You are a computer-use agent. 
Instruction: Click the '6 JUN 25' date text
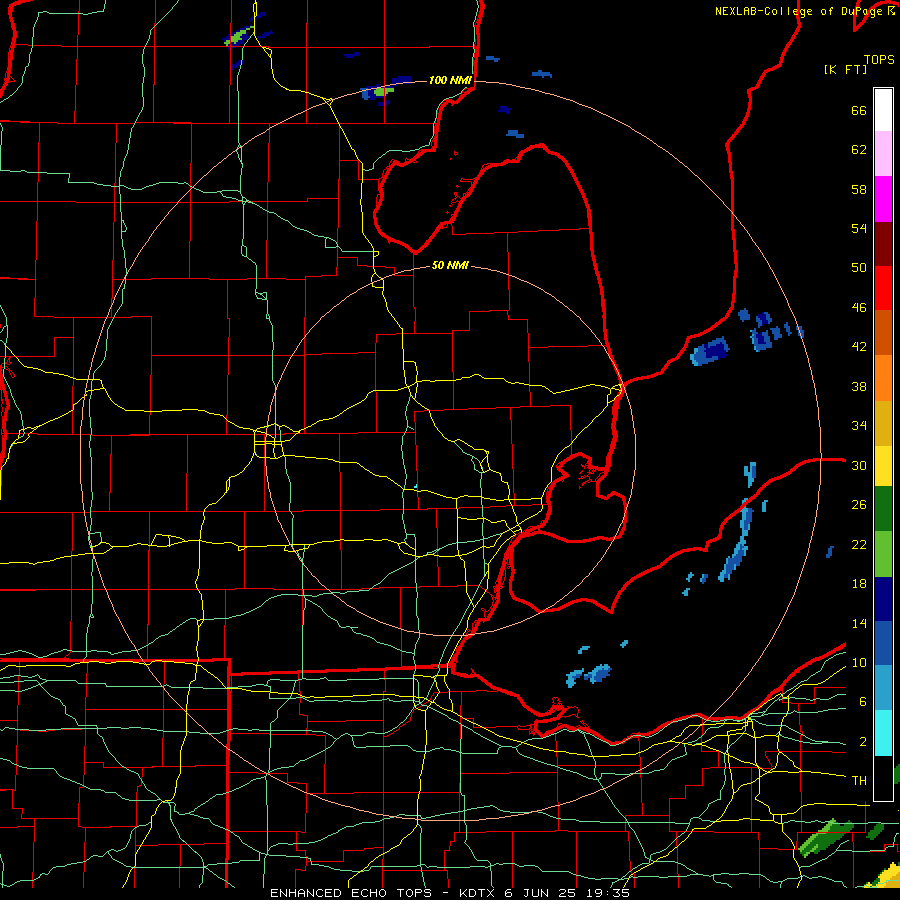(x=540, y=893)
